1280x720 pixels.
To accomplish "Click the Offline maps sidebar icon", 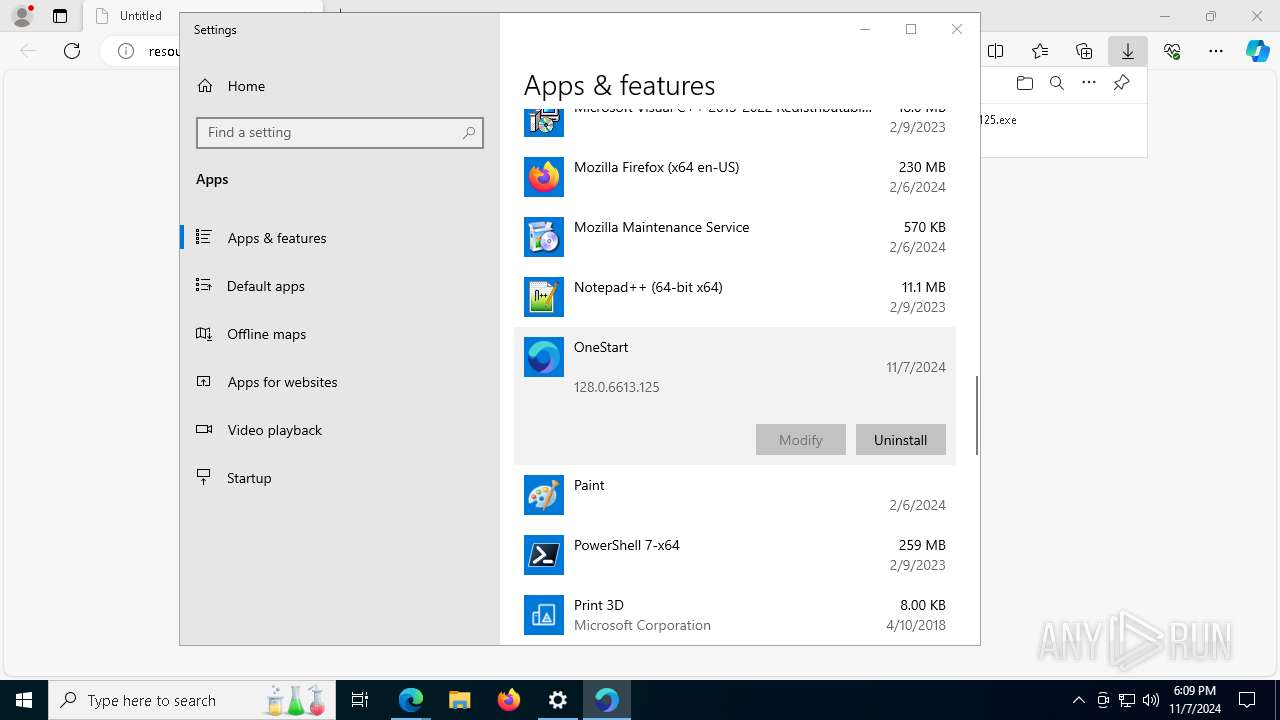I will pyautogui.click(x=204, y=333).
